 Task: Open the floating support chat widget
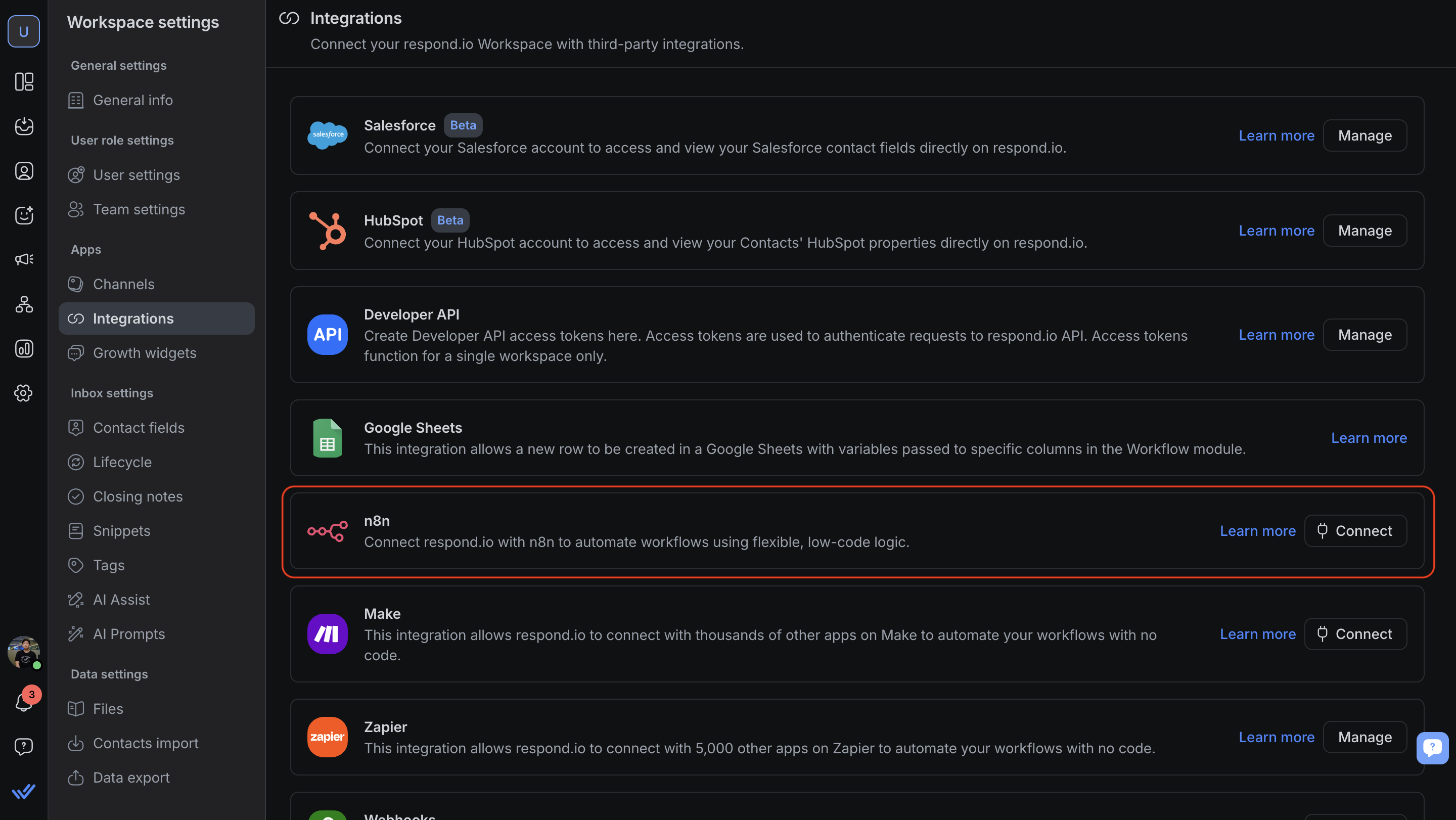1432,748
